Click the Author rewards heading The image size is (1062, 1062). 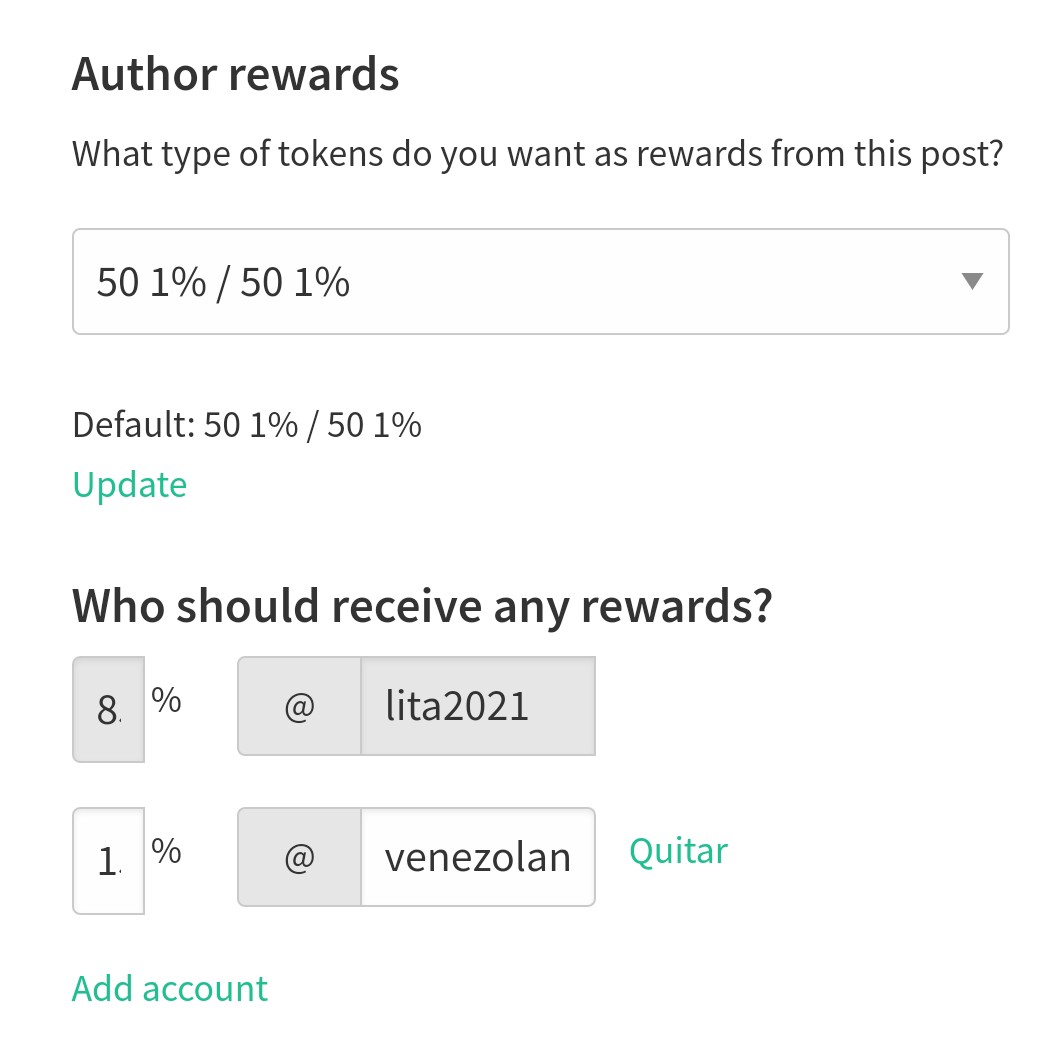[x=236, y=74]
